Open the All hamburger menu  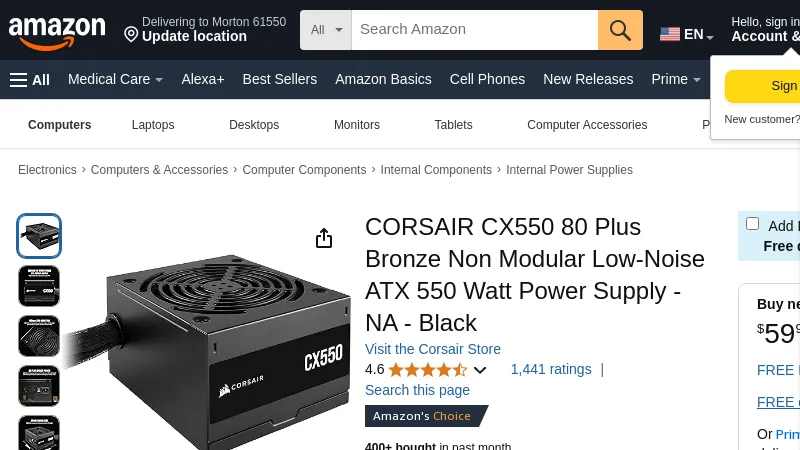(x=30, y=79)
